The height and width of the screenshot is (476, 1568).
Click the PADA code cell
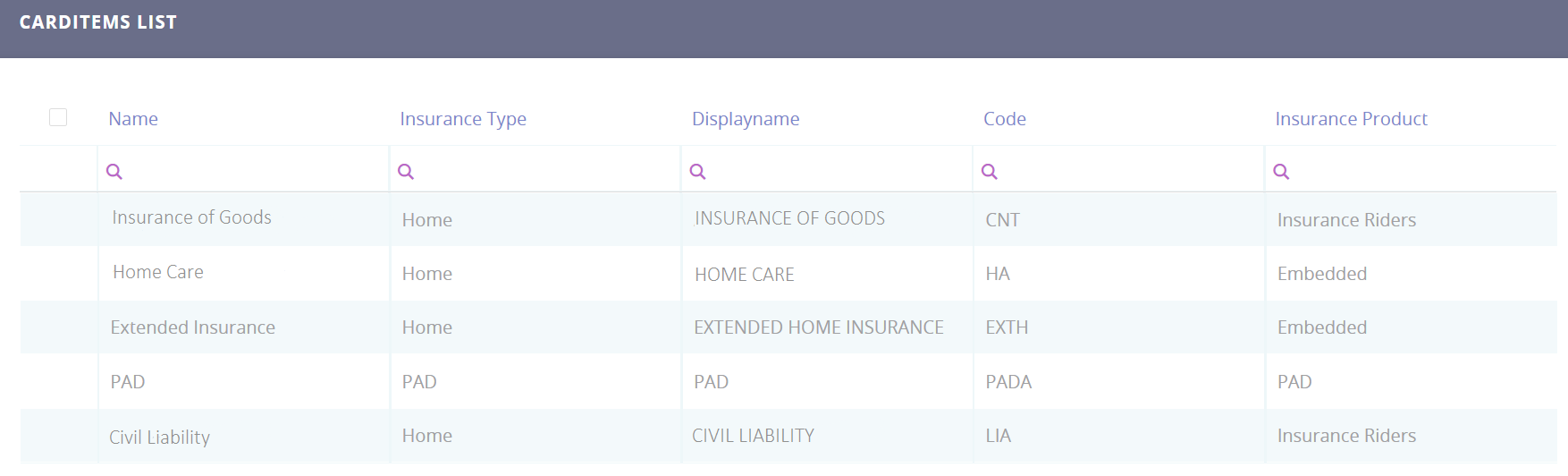pos(1008,382)
